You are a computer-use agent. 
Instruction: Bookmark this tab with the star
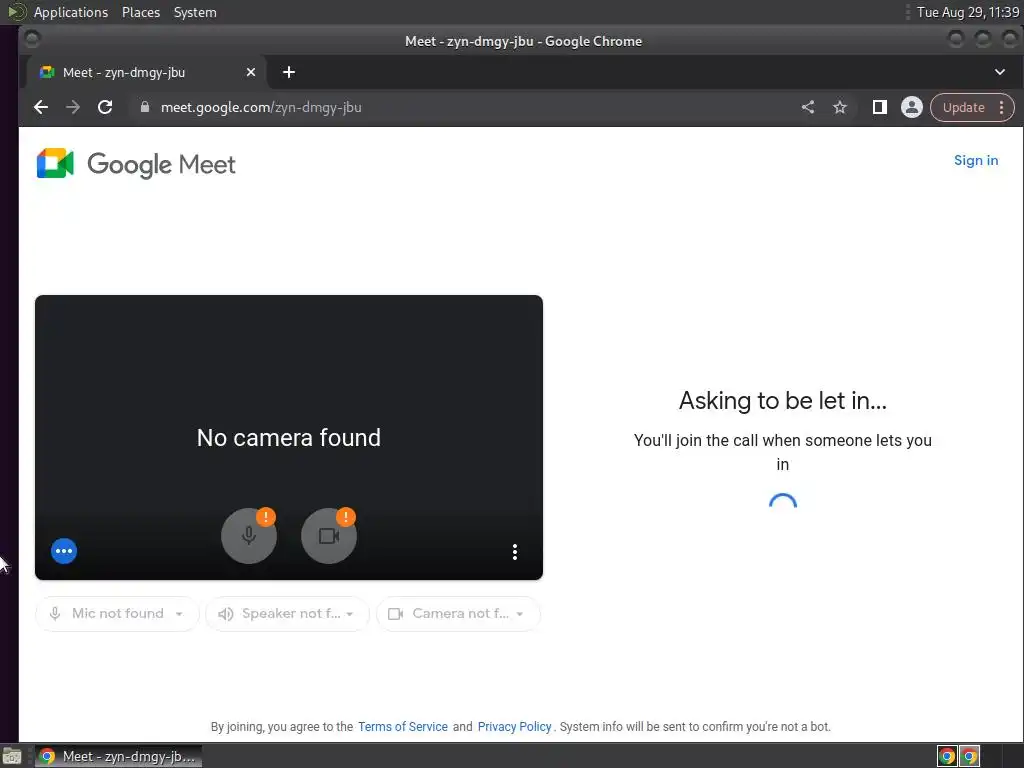point(840,107)
